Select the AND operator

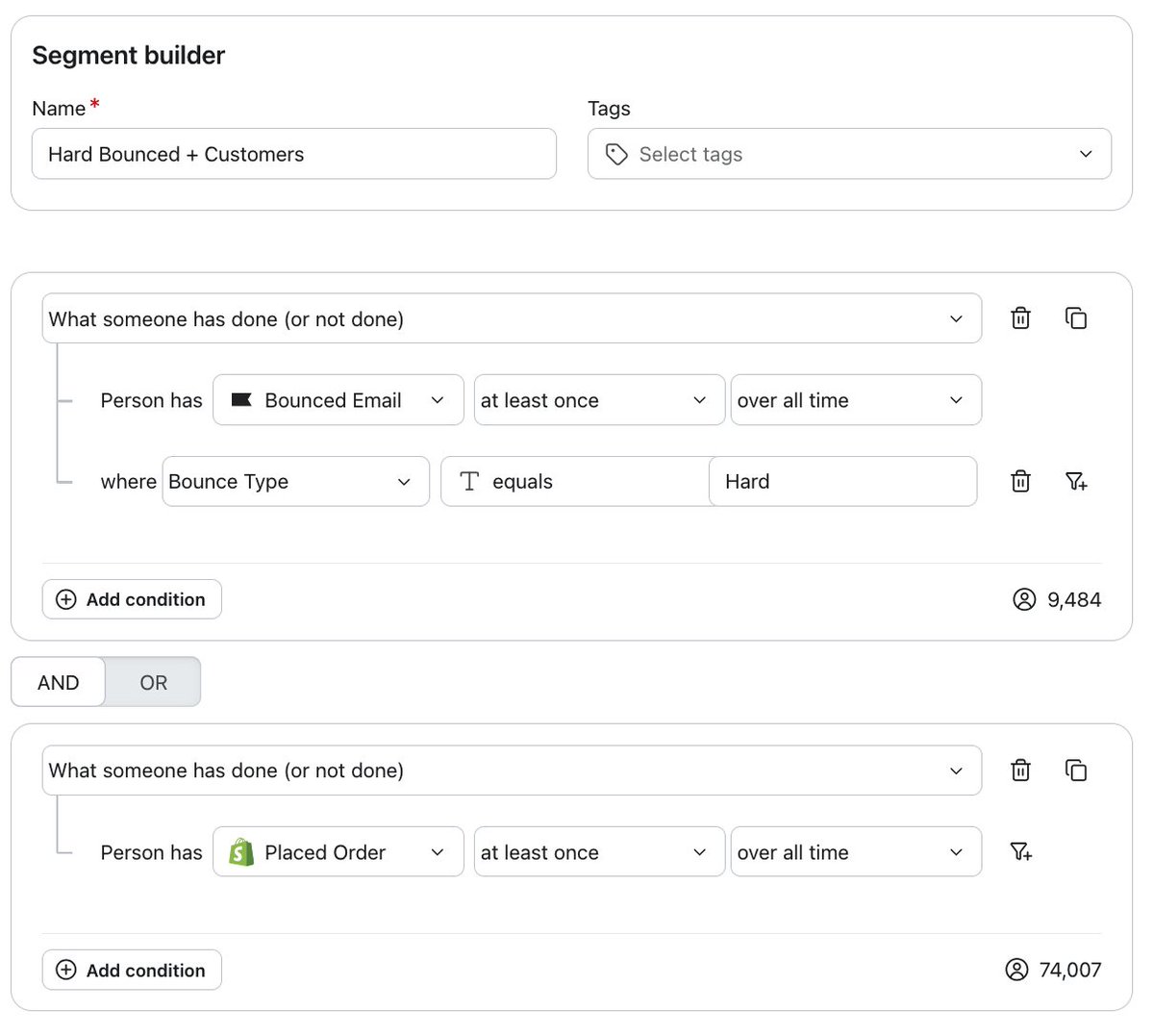58,682
